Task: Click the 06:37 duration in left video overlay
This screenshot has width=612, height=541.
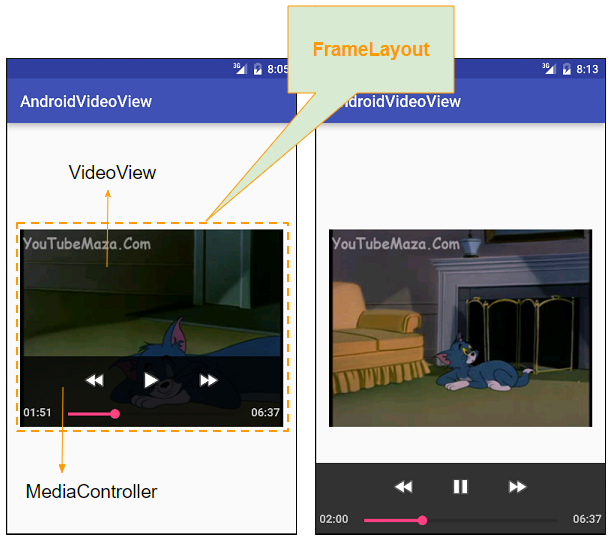Action: pyautogui.click(x=265, y=412)
